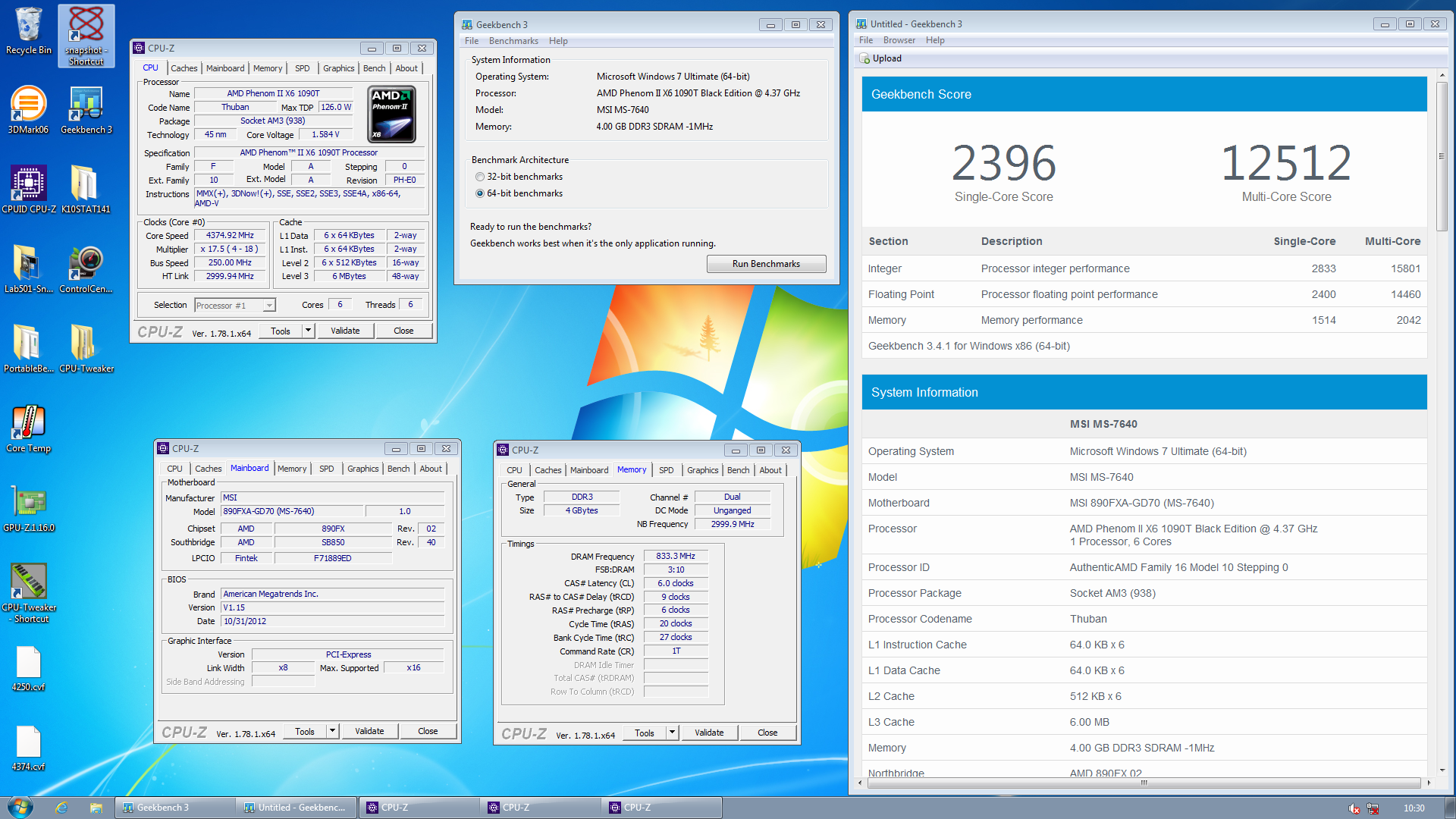Click the DRAM Frequency 833.3 MHz value
The image size is (1456, 819).
tap(675, 556)
